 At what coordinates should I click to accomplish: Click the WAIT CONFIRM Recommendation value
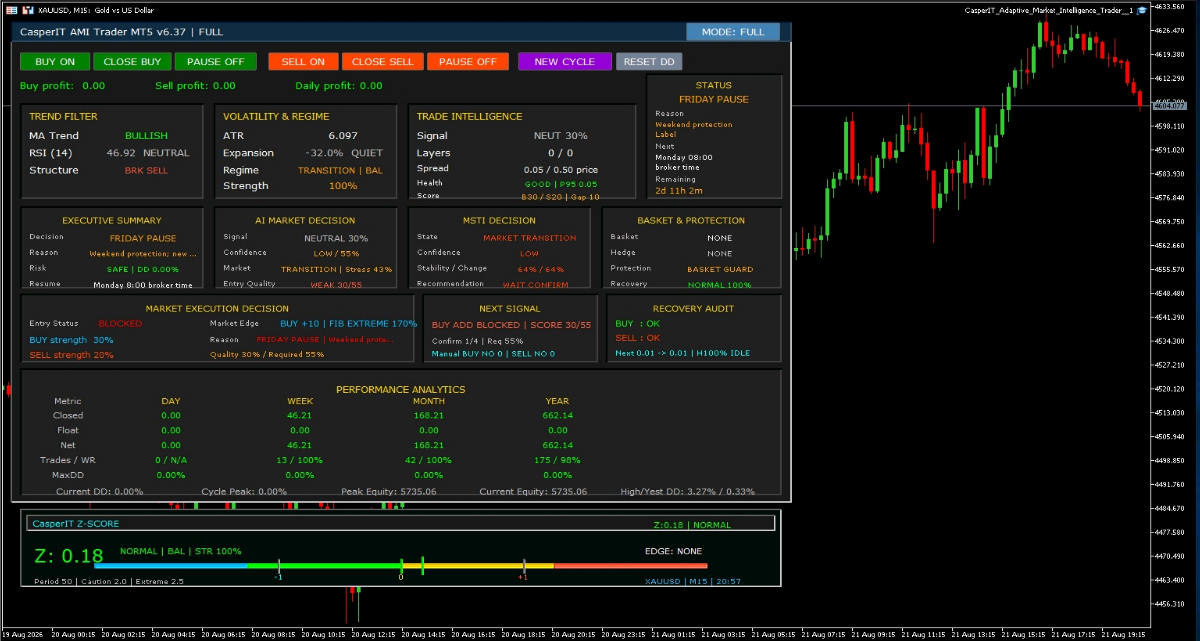pyautogui.click(x=535, y=285)
